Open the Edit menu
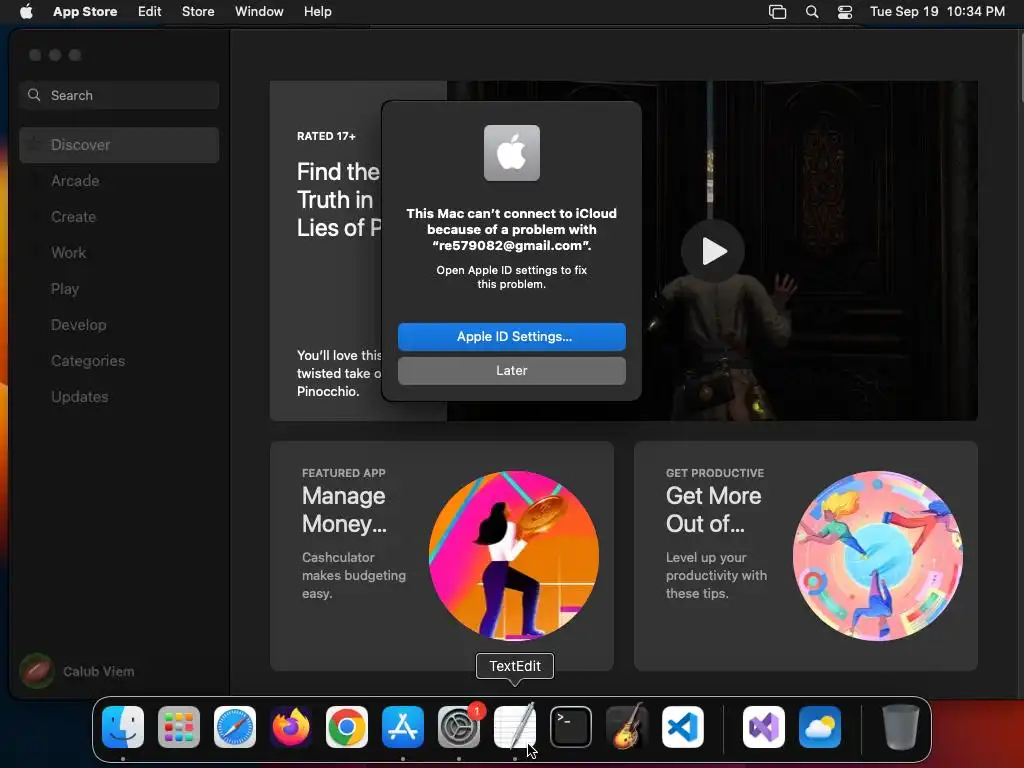Screen dimensions: 1024x768 [150, 12]
